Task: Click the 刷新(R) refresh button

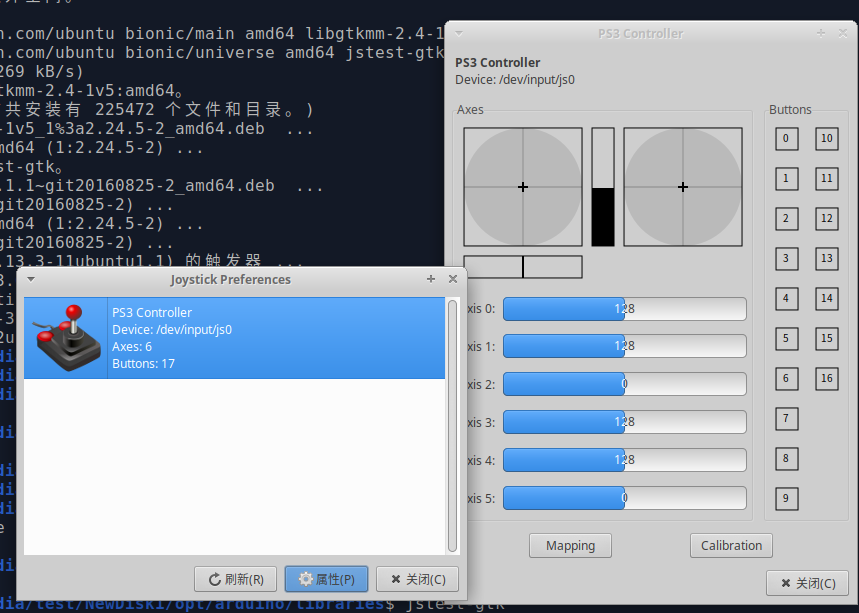Action: [x=236, y=579]
